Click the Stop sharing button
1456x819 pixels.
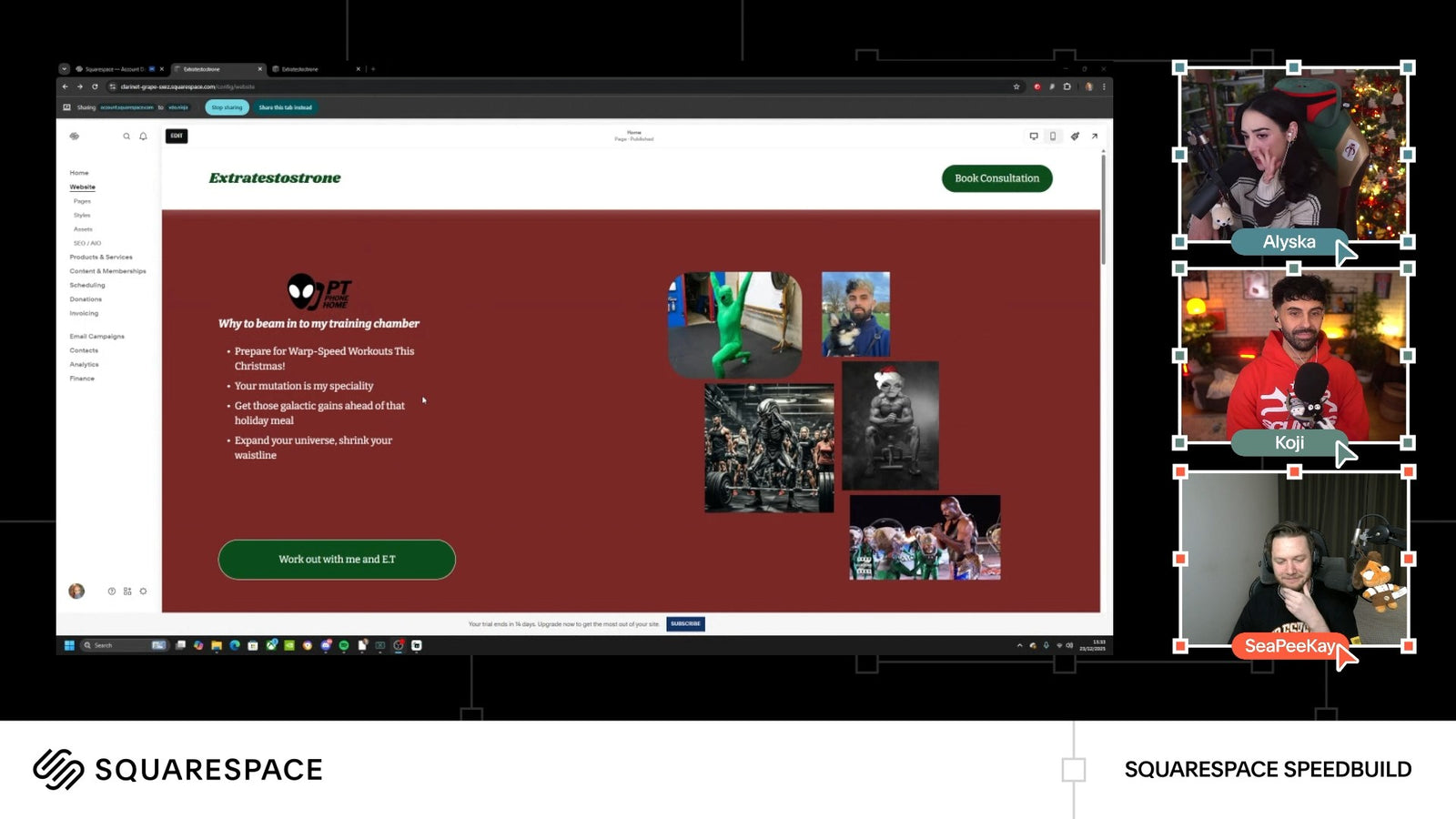click(227, 107)
